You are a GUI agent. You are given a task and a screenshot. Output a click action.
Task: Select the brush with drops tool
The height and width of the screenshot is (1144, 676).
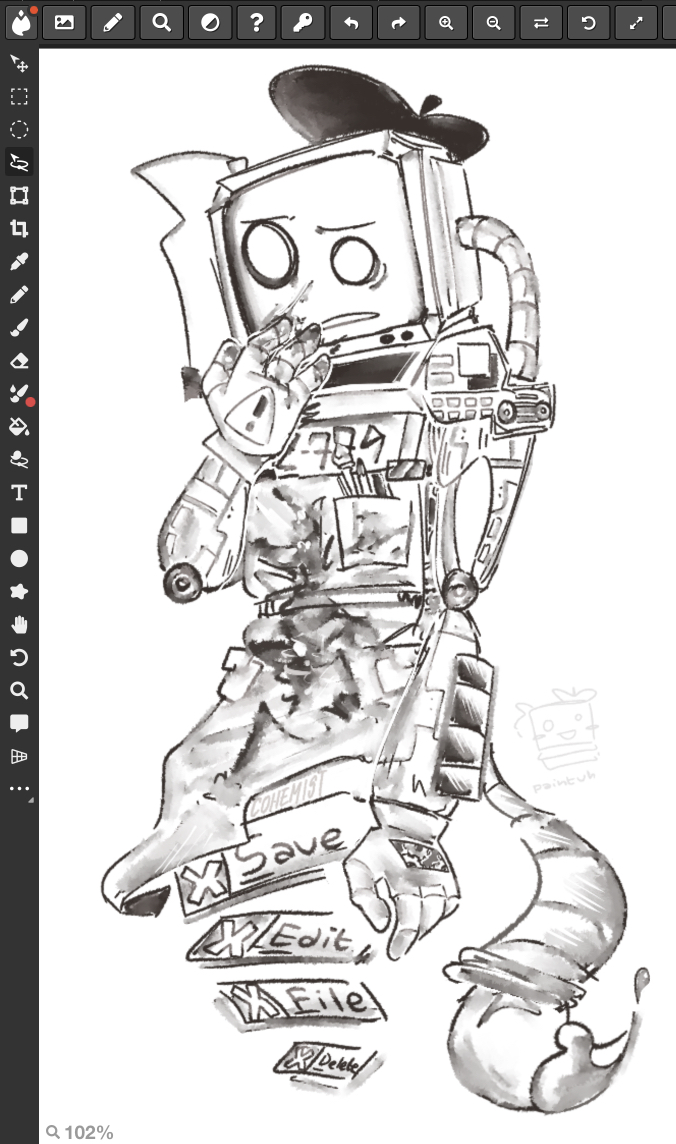[19, 394]
